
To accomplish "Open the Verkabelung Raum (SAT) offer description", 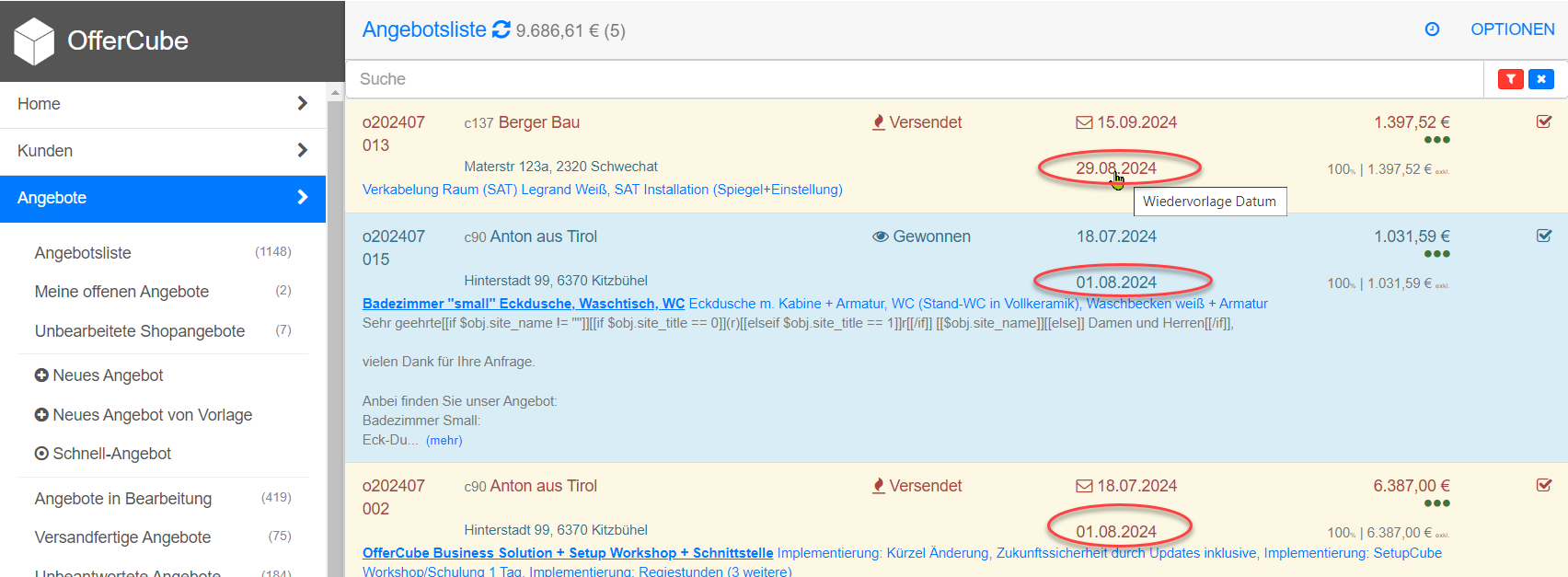I will [603, 190].
